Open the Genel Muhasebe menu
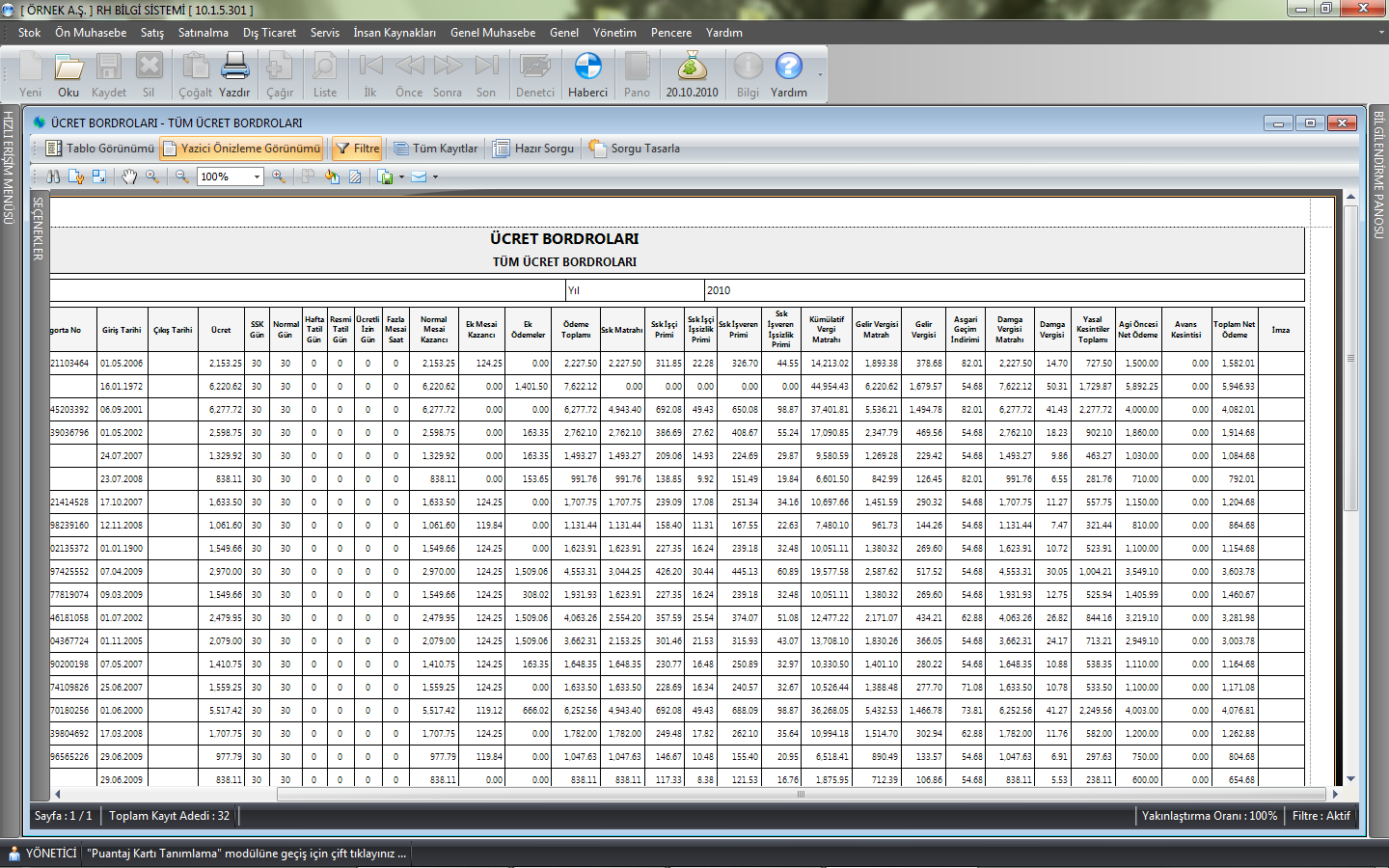The image size is (1389, 868). (492, 33)
